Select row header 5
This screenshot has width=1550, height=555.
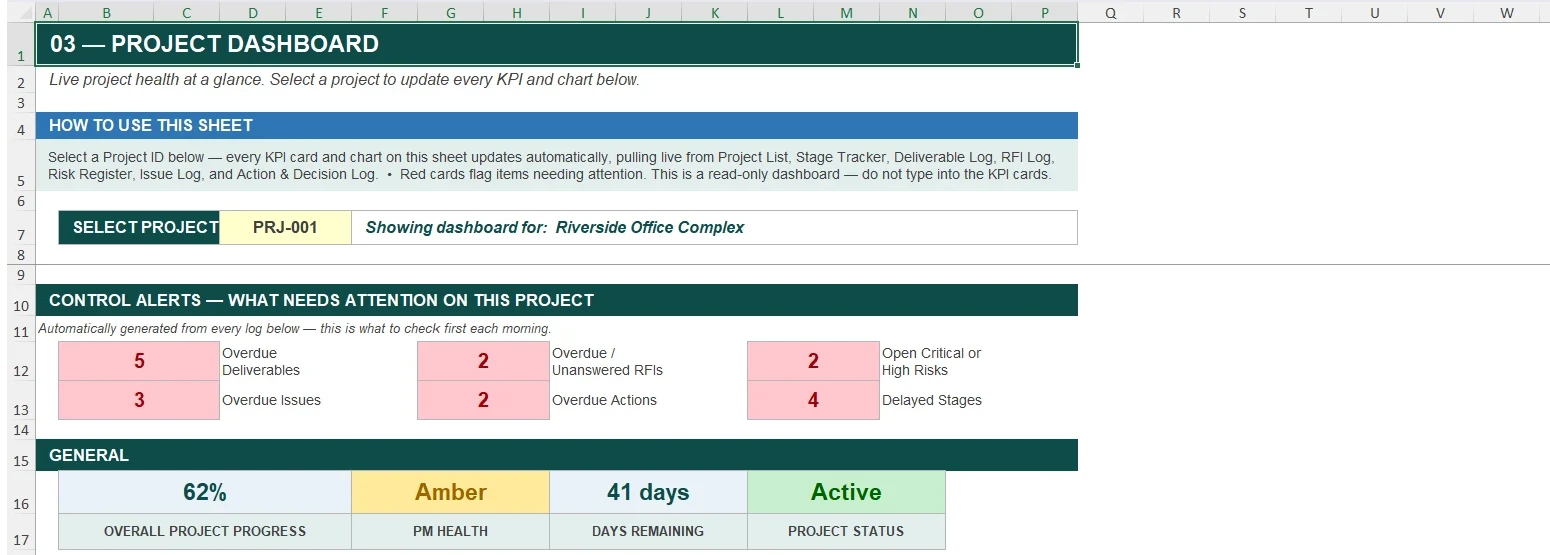(x=20, y=165)
